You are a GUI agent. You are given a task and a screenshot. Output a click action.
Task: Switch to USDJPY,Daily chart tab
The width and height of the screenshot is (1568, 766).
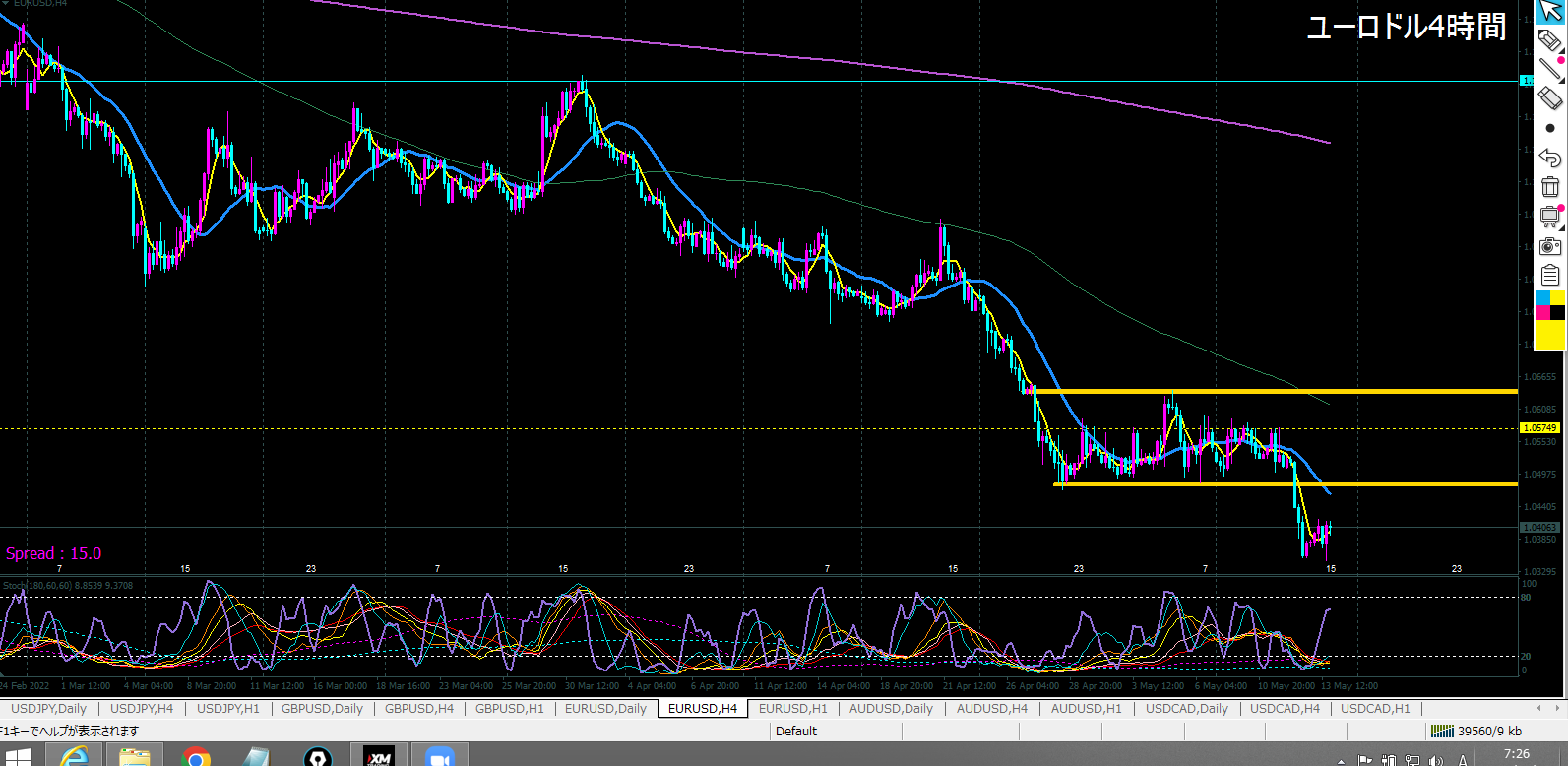[48, 708]
